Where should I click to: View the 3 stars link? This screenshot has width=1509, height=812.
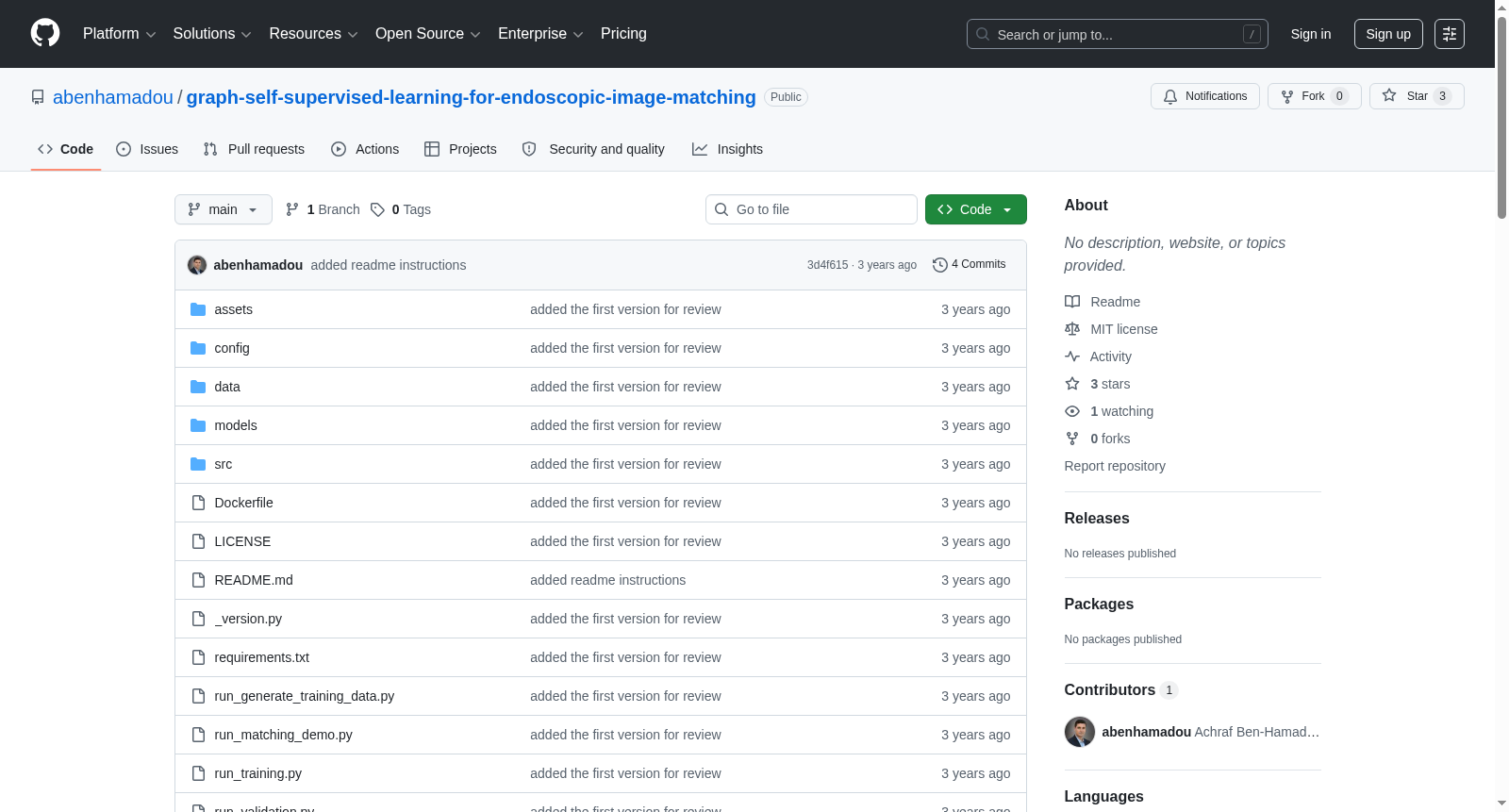pos(1098,384)
